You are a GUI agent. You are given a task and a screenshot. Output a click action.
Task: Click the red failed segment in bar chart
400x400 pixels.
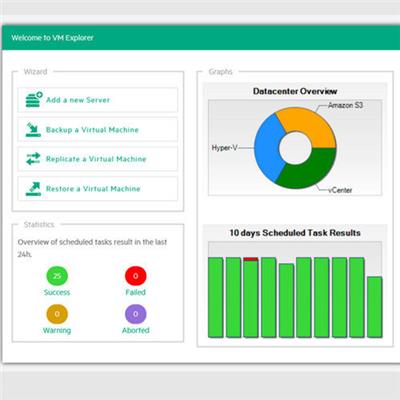(251, 259)
